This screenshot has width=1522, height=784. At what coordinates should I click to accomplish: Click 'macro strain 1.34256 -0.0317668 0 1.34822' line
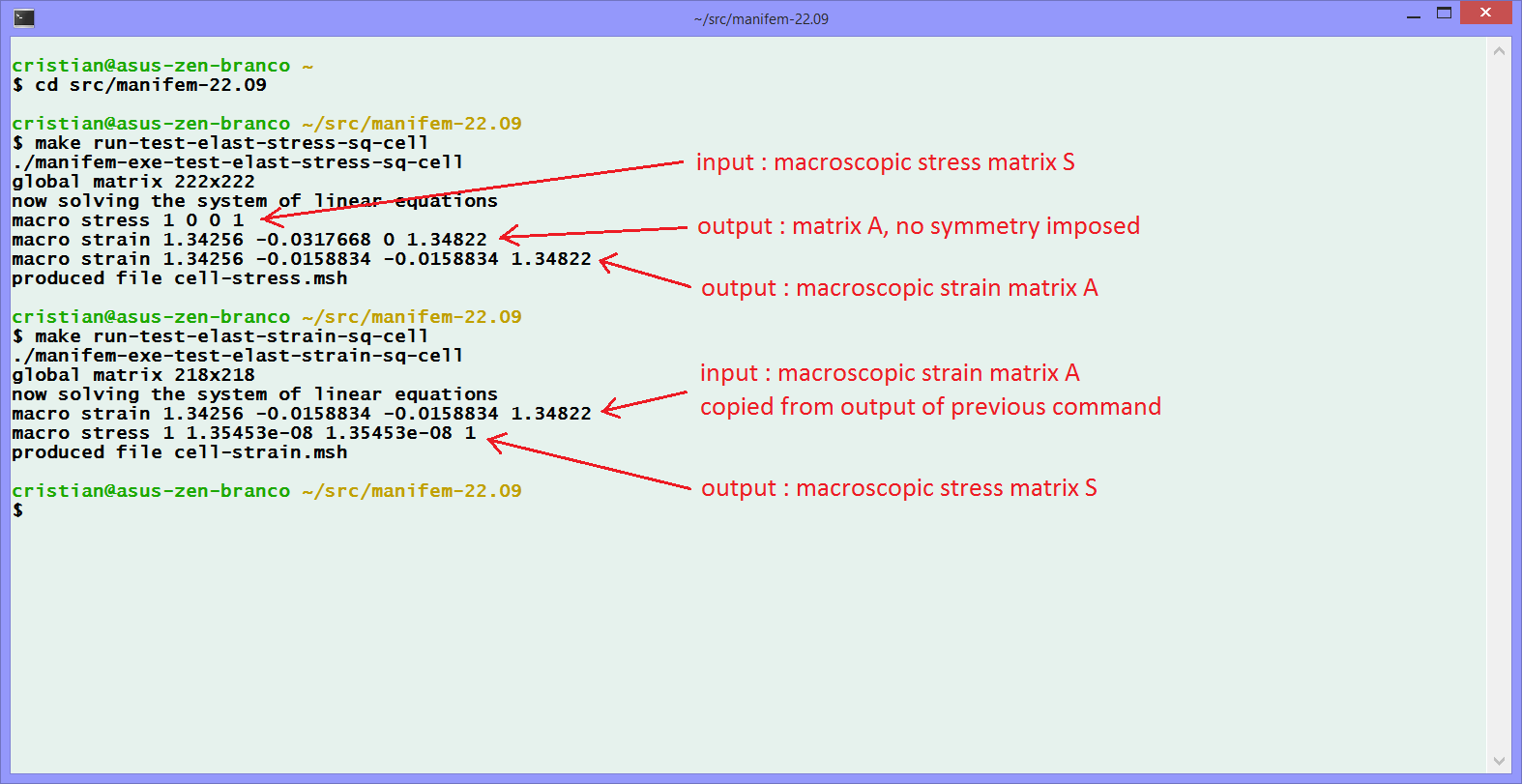249,240
